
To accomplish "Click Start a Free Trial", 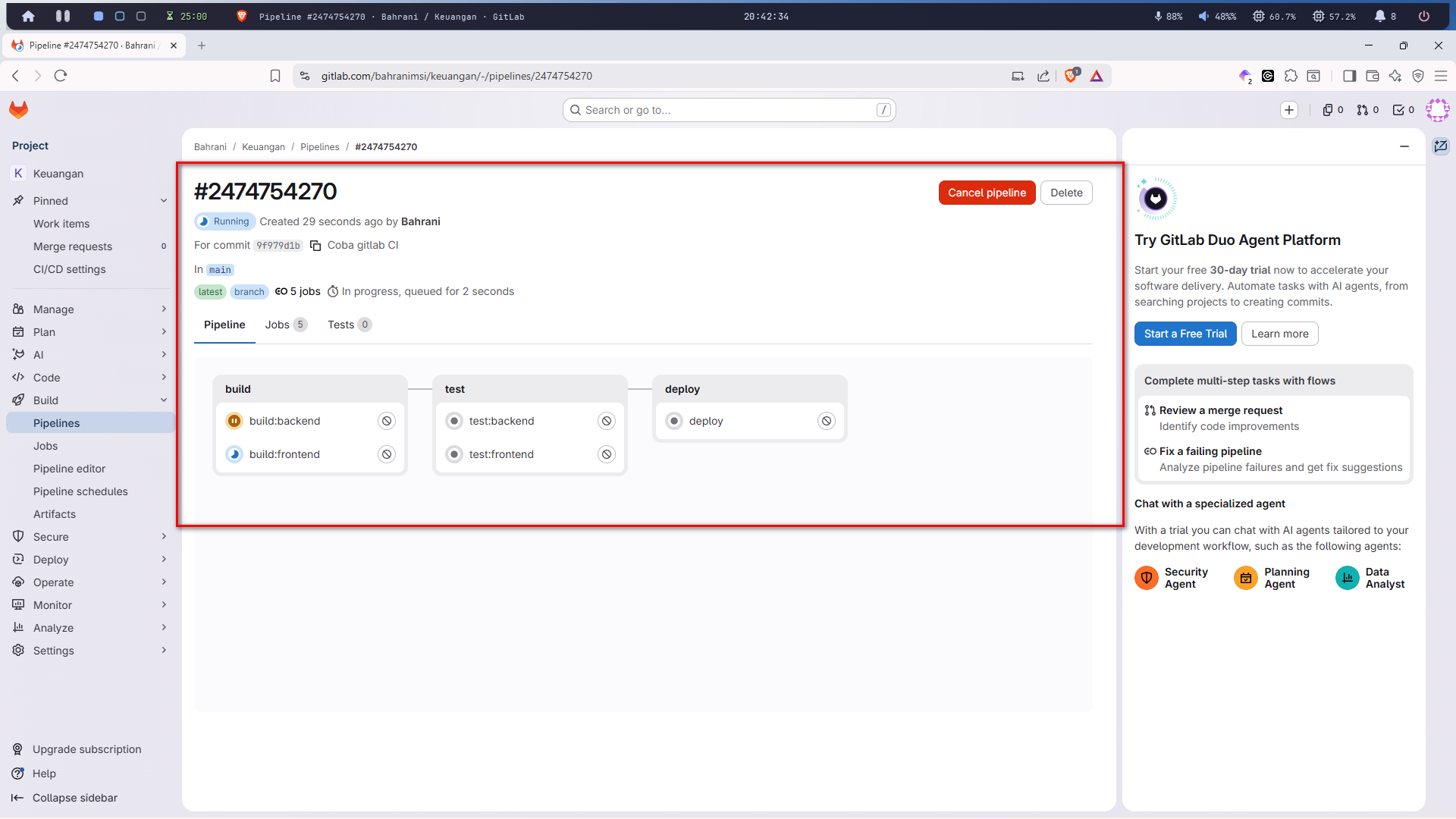I will [1185, 334].
